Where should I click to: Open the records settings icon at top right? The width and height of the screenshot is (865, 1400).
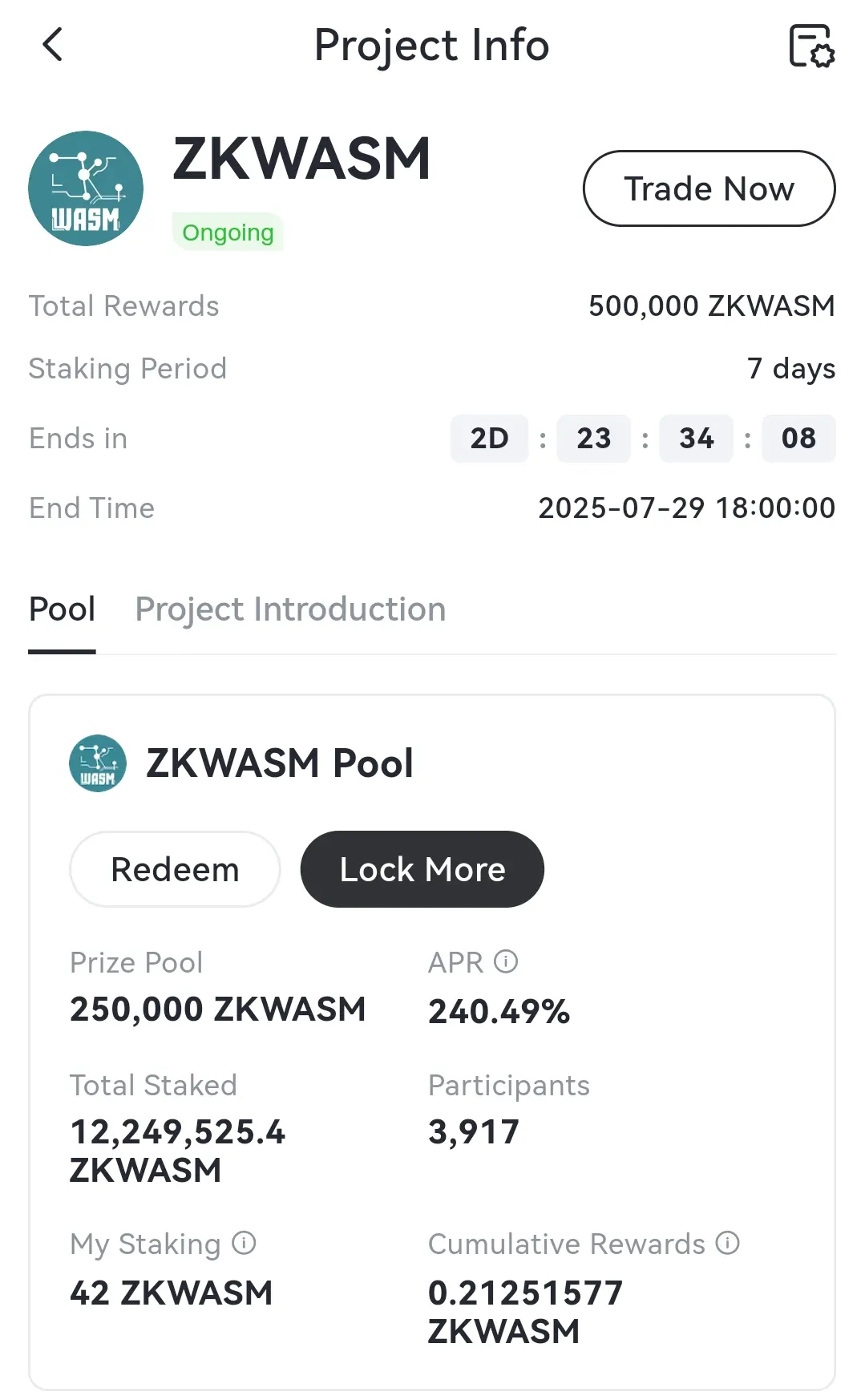click(x=811, y=46)
